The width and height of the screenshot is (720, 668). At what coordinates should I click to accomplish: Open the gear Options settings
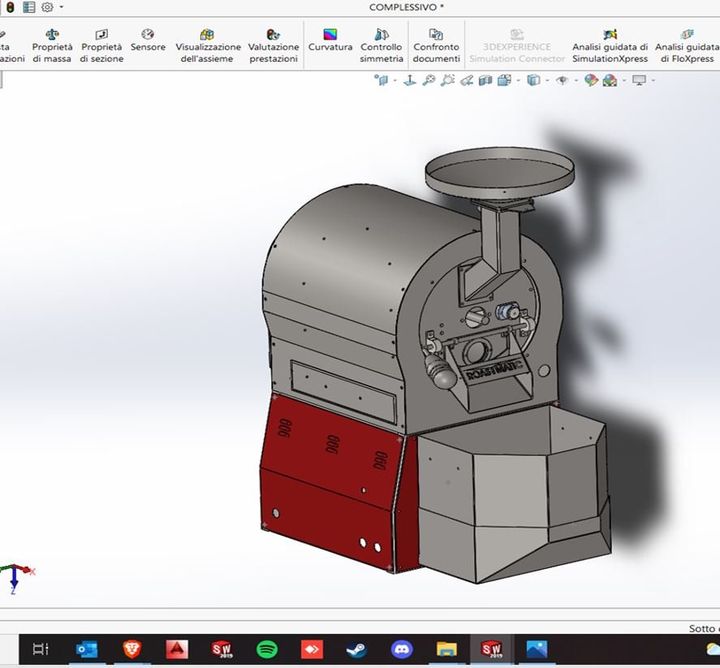click(47, 7)
